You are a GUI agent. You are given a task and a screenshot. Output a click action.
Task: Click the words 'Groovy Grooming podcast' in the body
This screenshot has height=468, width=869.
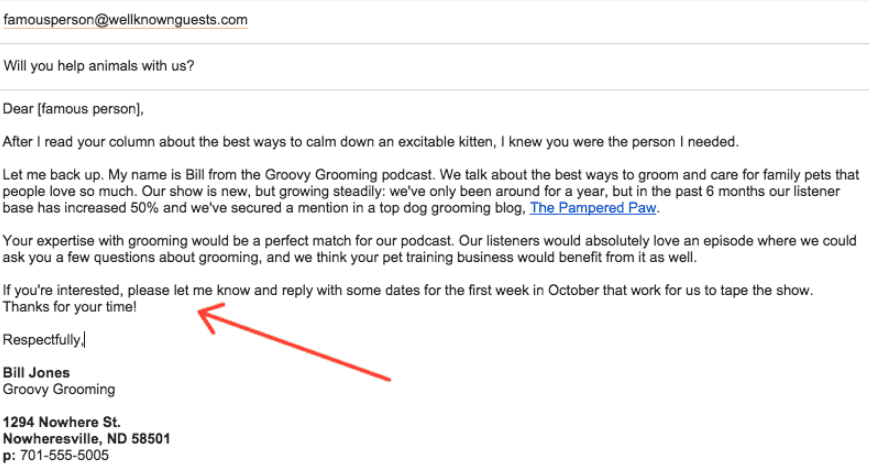pos(348,175)
